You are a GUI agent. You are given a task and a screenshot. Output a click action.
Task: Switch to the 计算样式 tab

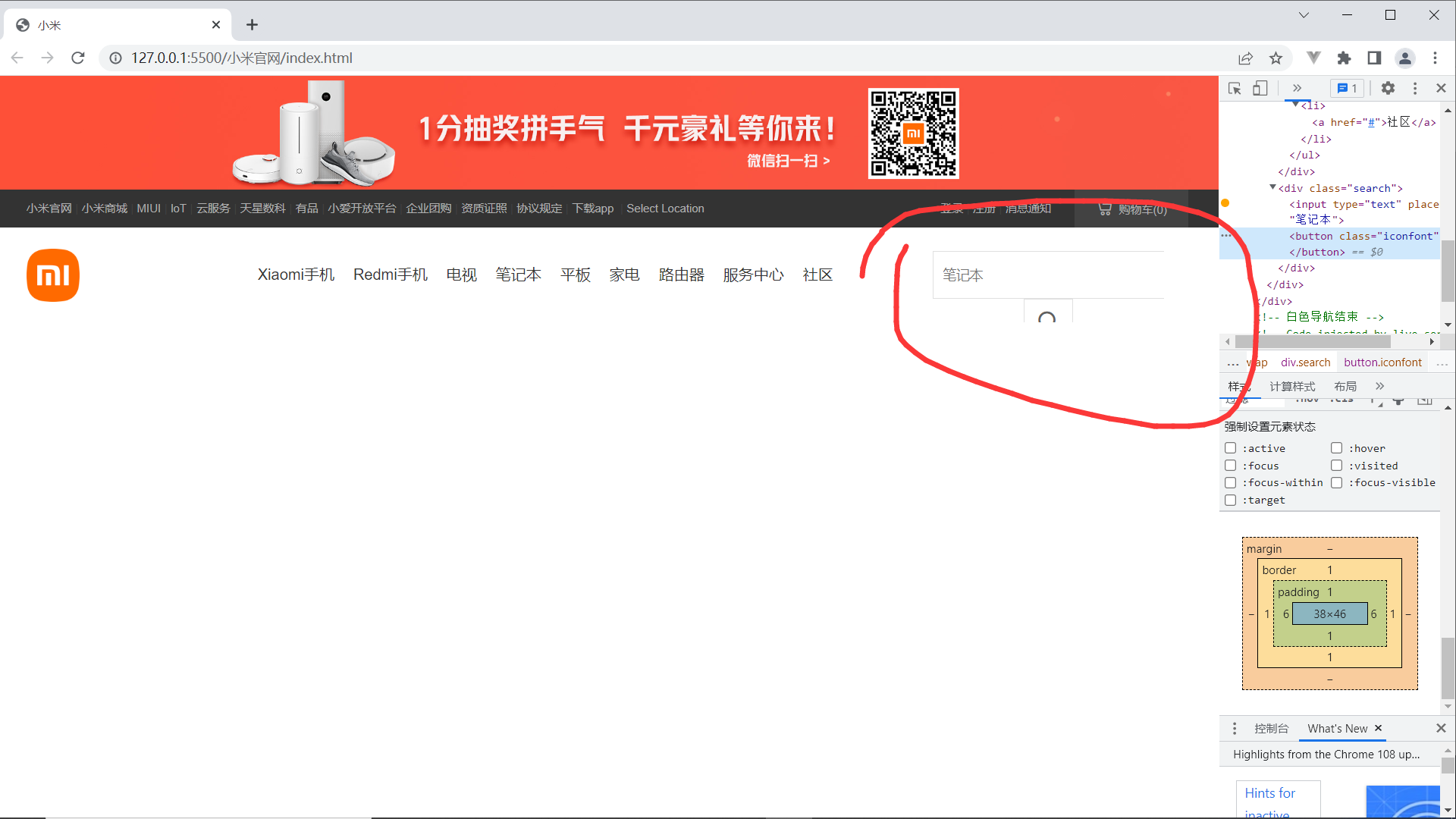[1292, 387]
